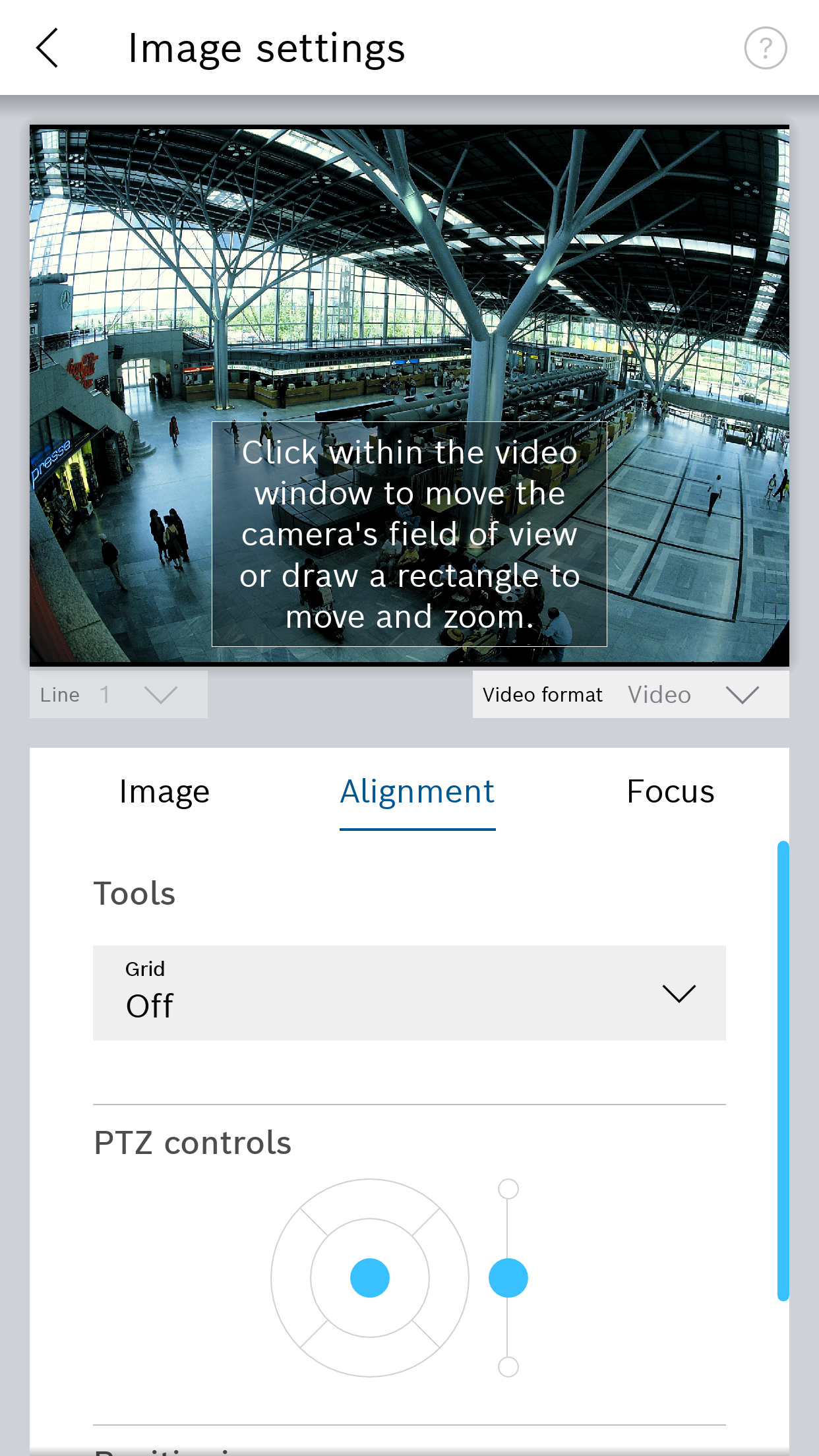
Task: Go back using the arrow icon
Action: [x=47, y=48]
